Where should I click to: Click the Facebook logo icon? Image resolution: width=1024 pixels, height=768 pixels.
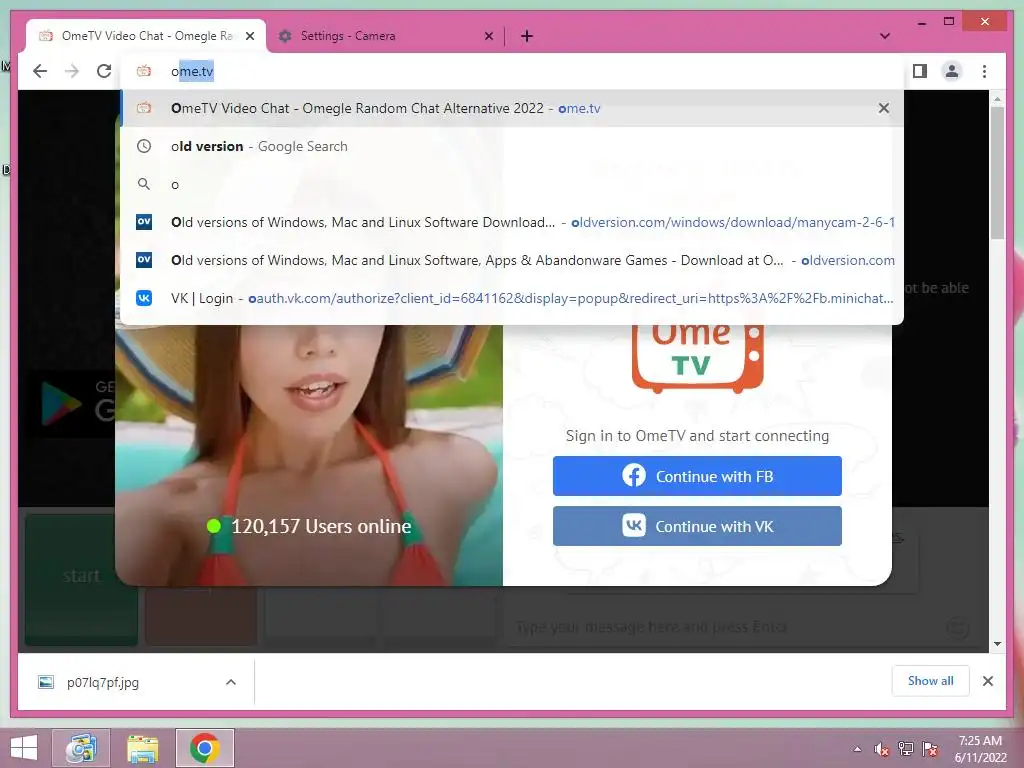click(633, 475)
